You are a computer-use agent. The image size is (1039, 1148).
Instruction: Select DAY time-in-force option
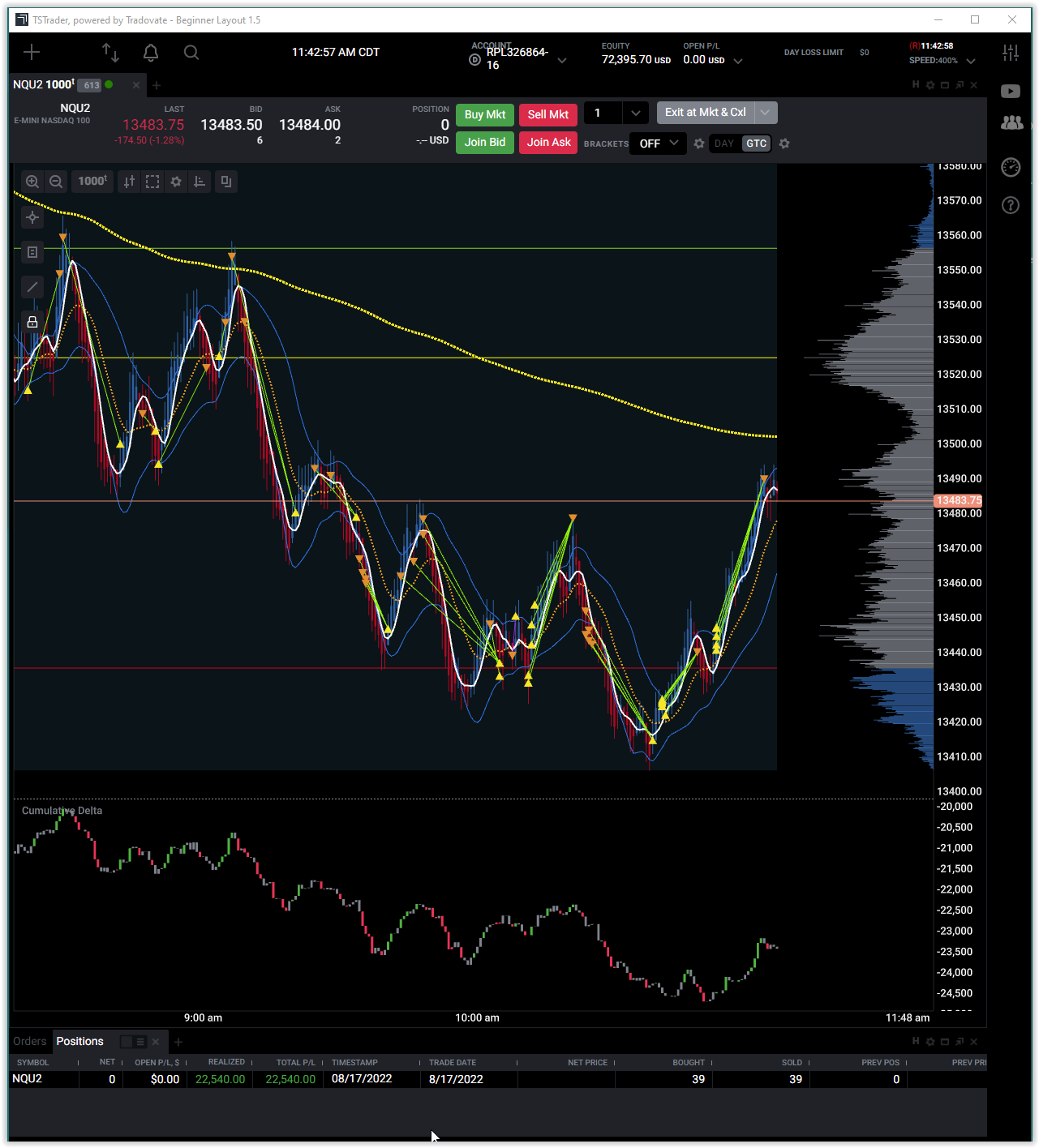click(x=724, y=143)
